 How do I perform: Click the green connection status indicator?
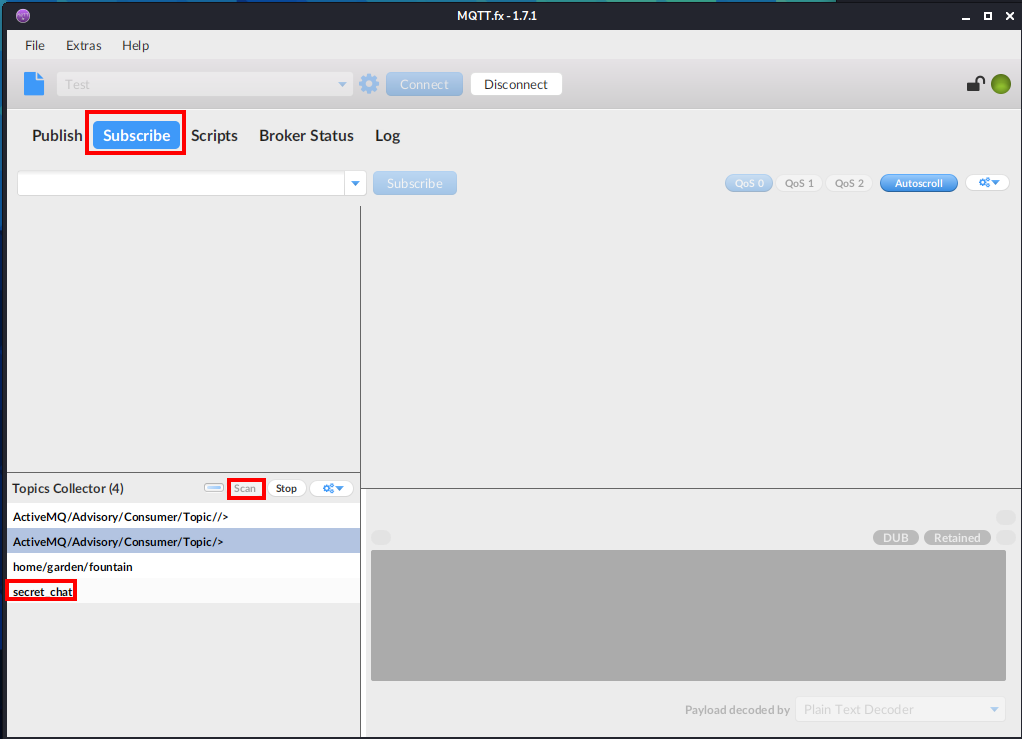pyautogui.click(x=1001, y=84)
